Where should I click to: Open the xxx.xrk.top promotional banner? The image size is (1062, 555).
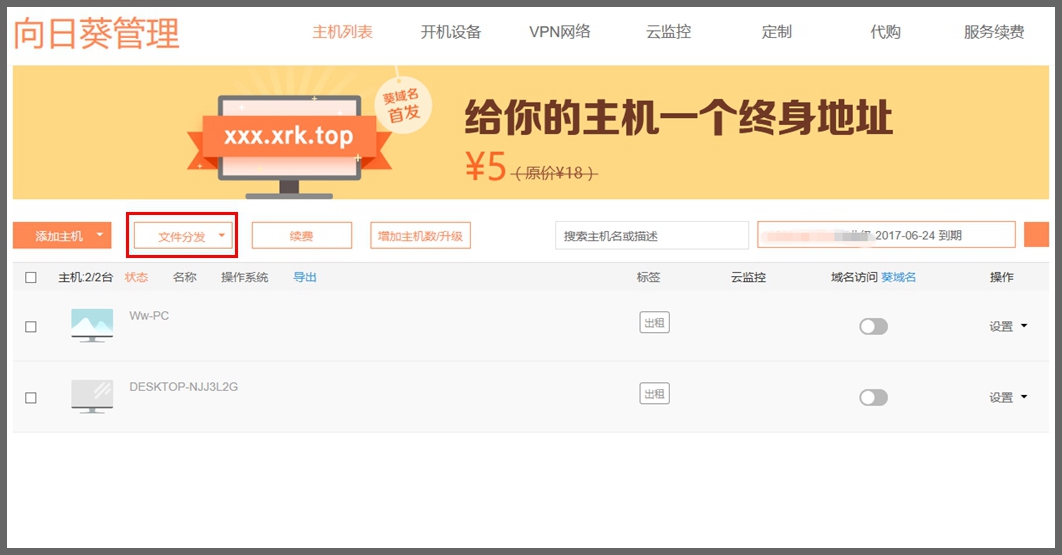tap(530, 133)
